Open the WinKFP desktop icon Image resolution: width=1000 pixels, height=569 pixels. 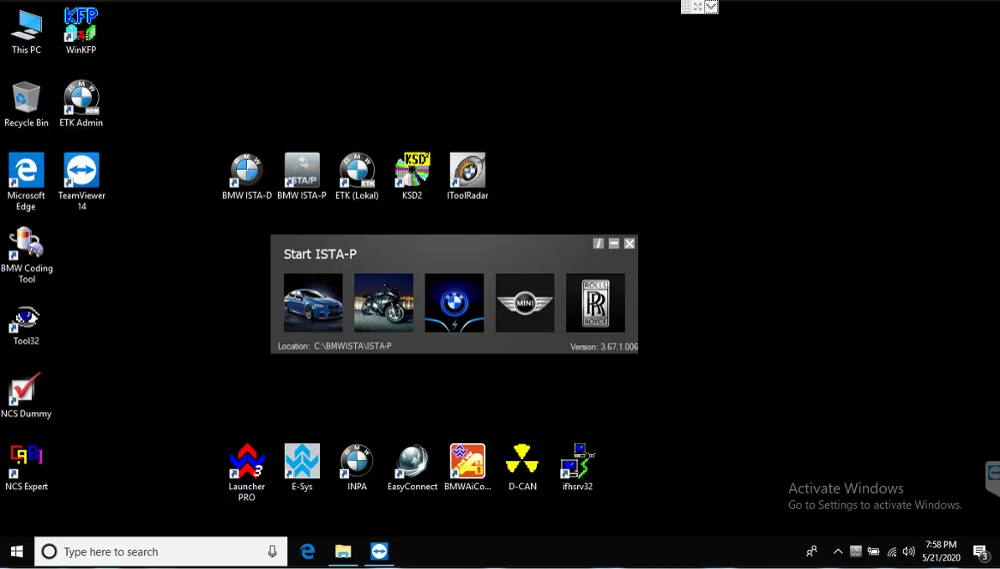(x=81, y=31)
